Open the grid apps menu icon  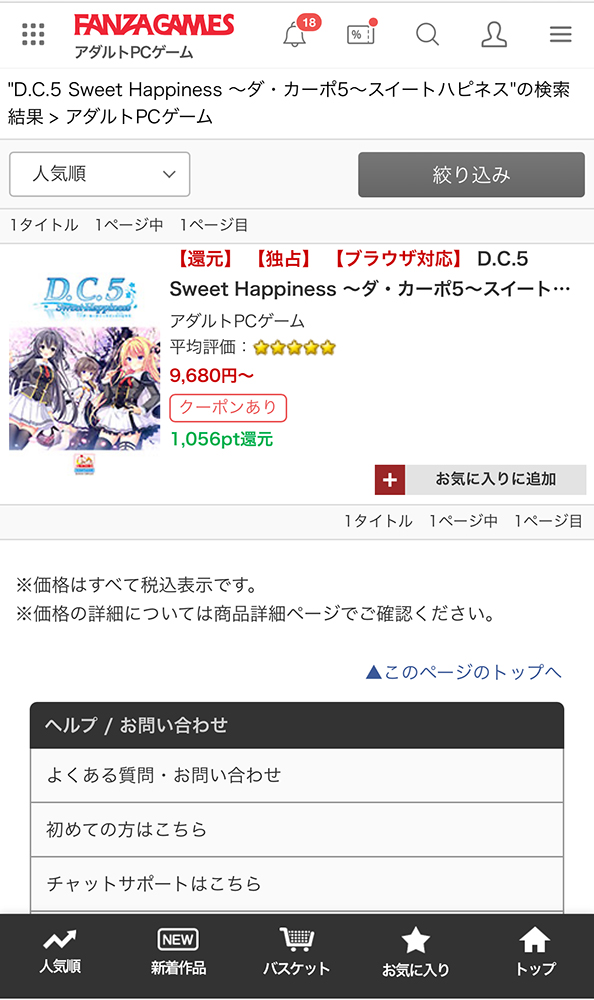33,34
